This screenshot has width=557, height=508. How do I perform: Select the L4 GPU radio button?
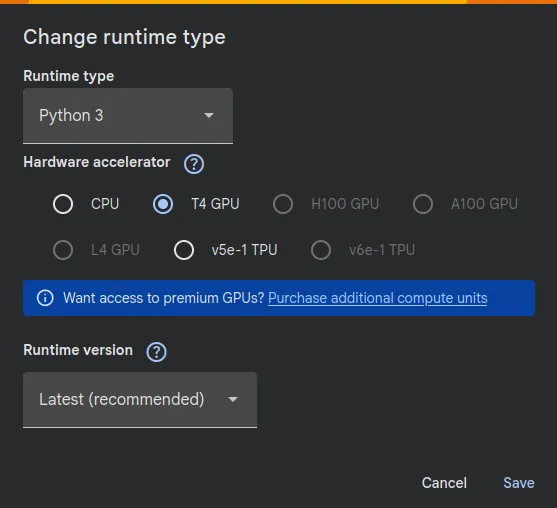(63, 250)
